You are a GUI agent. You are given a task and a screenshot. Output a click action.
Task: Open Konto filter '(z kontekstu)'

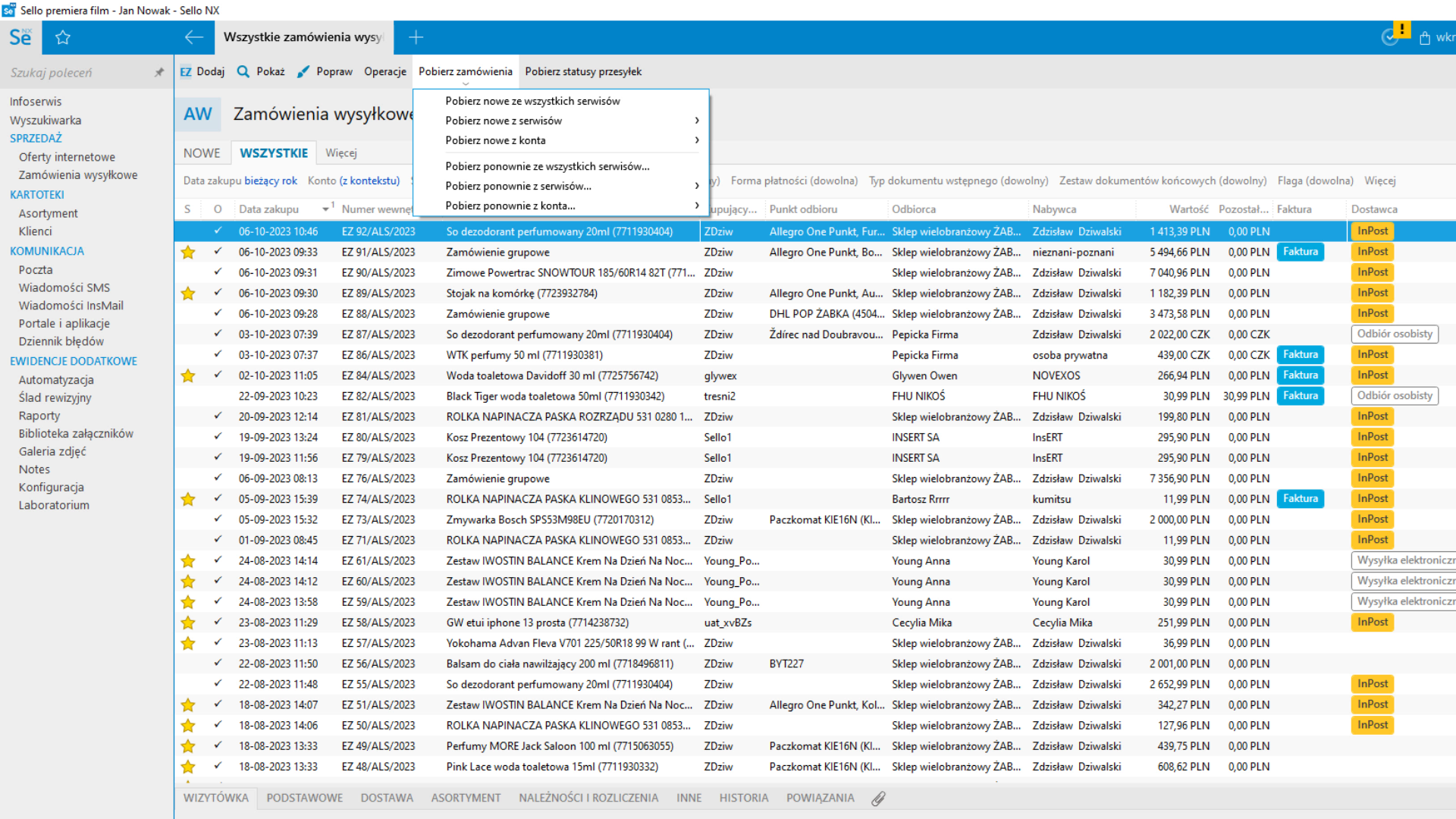[x=369, y=180]
